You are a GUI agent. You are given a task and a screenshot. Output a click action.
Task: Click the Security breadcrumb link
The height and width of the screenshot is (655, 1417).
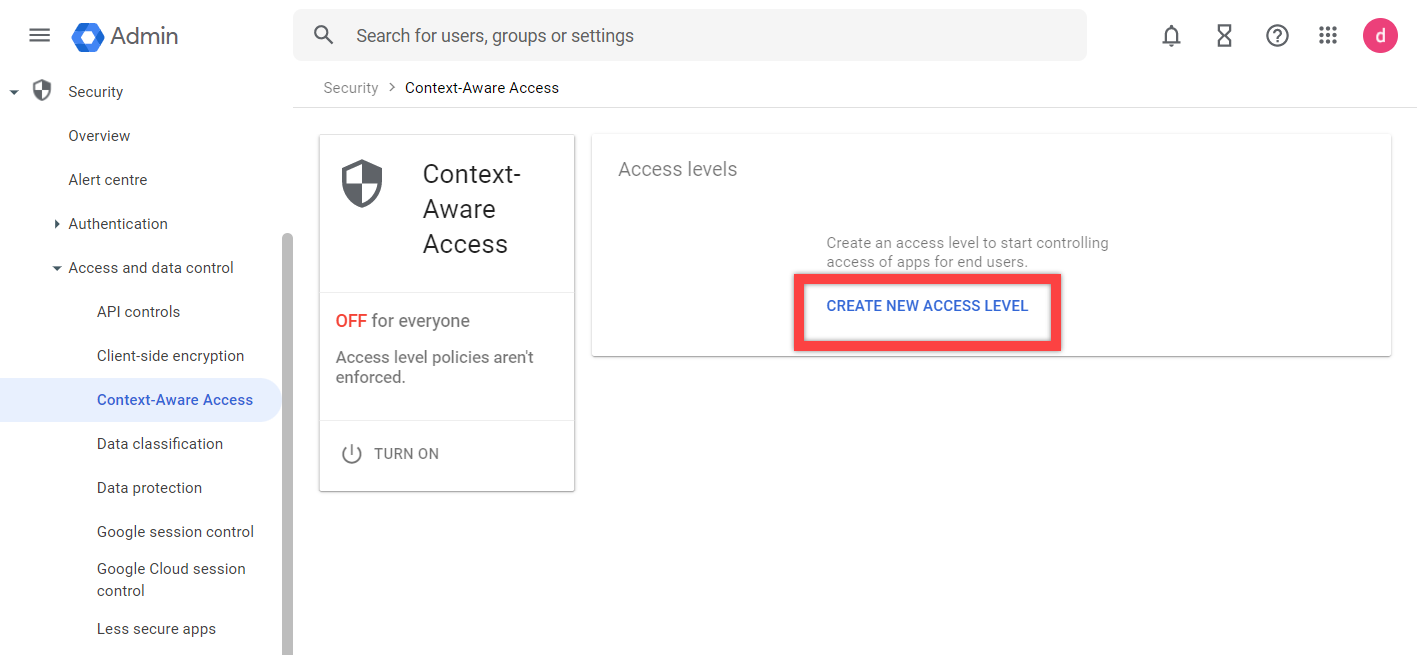351,88
